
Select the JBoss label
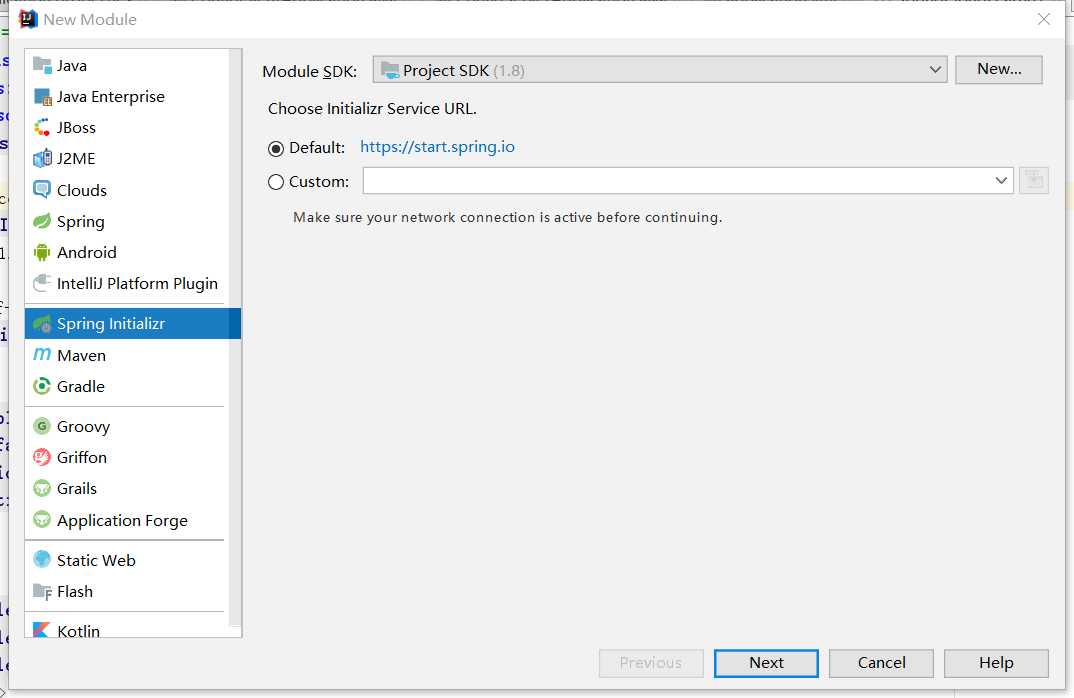76,127
